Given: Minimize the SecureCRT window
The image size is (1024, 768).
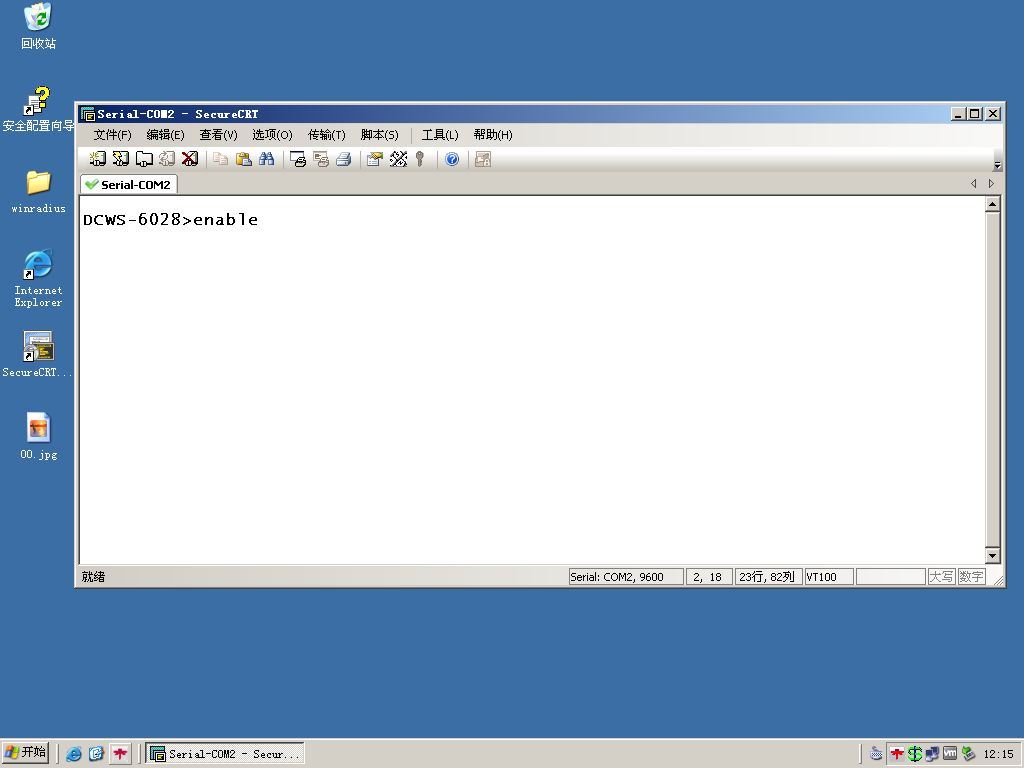Looking at the screenshot, I should click(958, 114).
